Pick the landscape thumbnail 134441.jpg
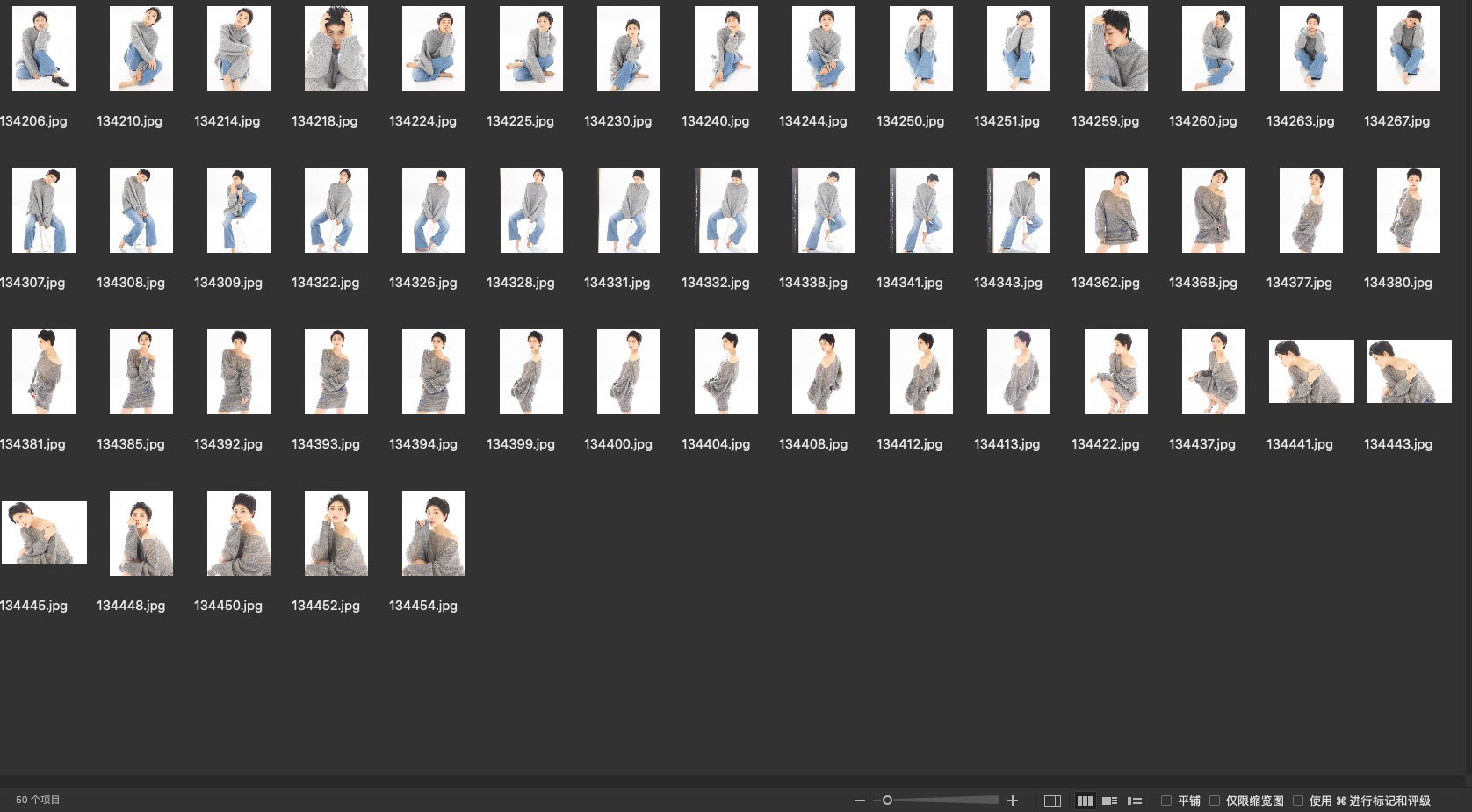The height and width of the screenshot is (812, 1472). tap(1310, 371)
